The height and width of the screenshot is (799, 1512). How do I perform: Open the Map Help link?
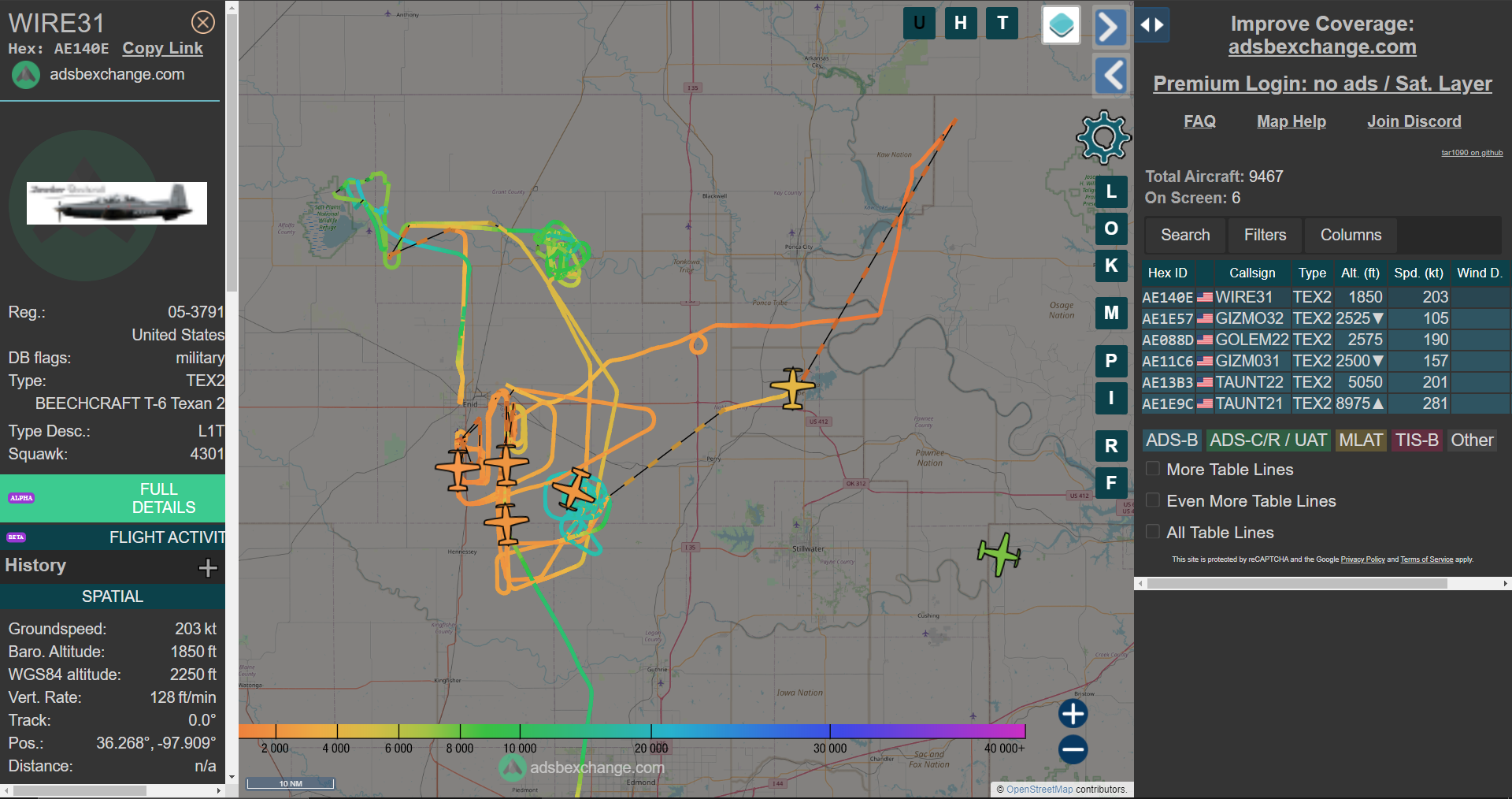click(x=1291, y=121)
